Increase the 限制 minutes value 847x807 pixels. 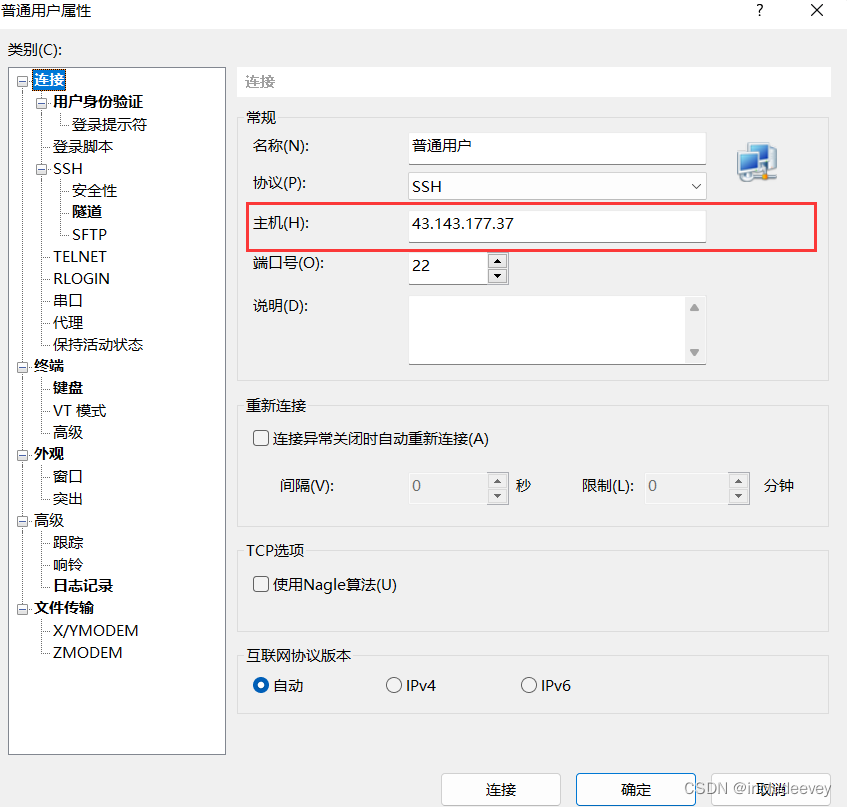pyautogui.click(x=738, y=481)
